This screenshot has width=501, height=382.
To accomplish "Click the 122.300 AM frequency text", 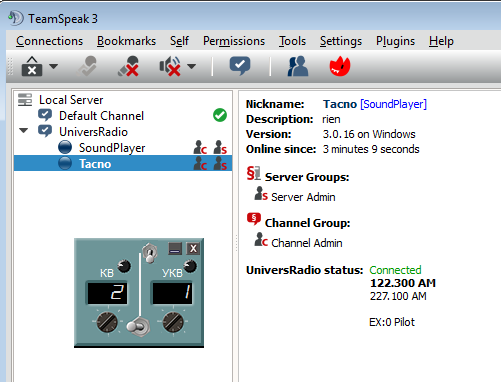I will coord(403,283).
